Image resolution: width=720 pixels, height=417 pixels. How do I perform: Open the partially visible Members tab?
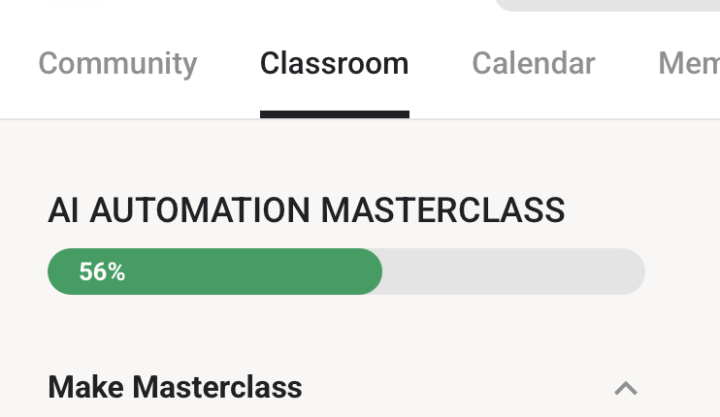(688, 64)
